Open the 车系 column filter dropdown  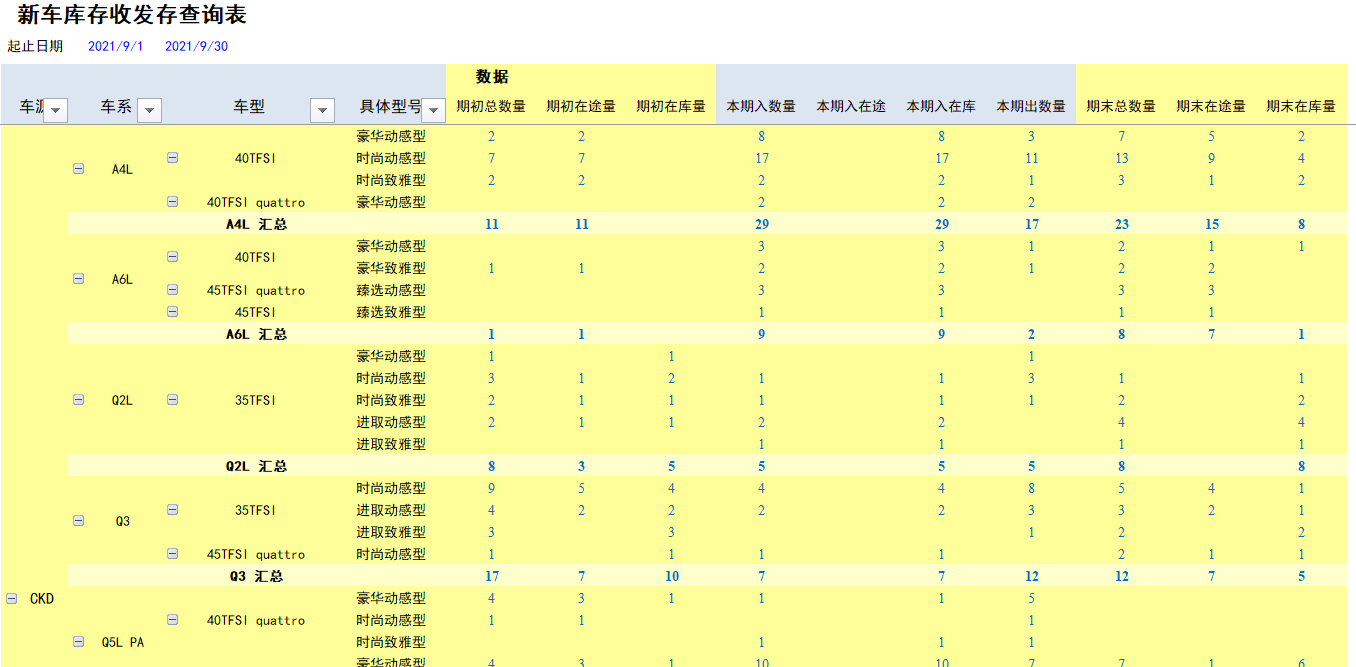pos(148,109)
